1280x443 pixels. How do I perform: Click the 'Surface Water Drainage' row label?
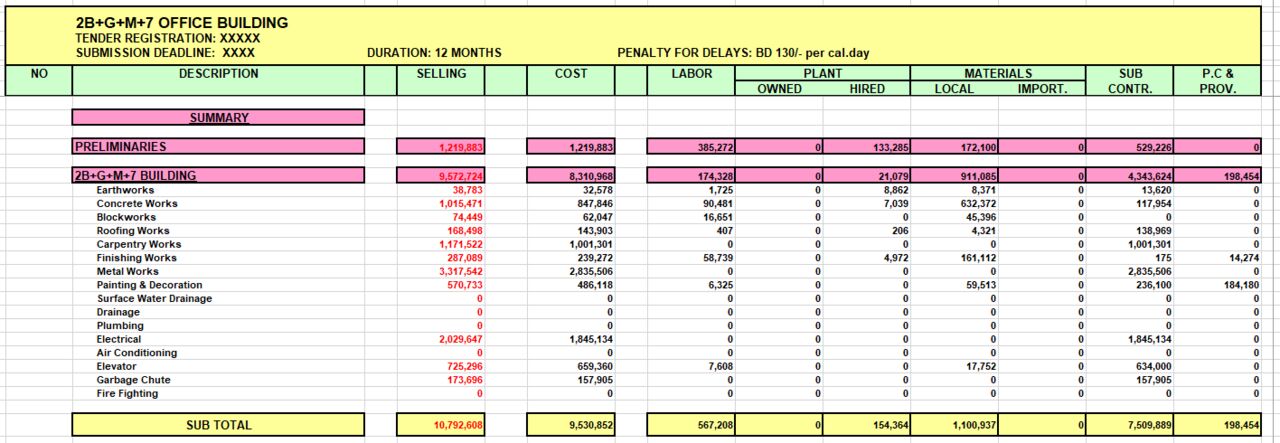point(154,298)
